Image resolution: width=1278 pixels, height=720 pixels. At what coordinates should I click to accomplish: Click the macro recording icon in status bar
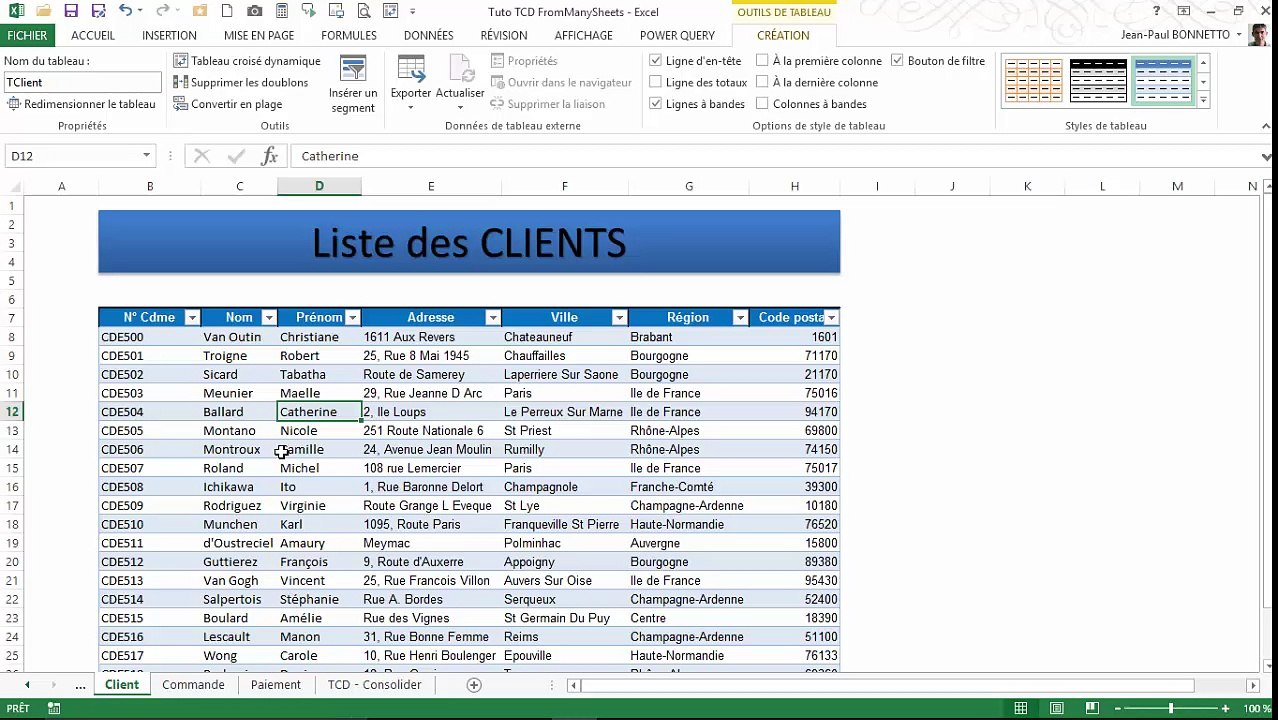(54, 709)
